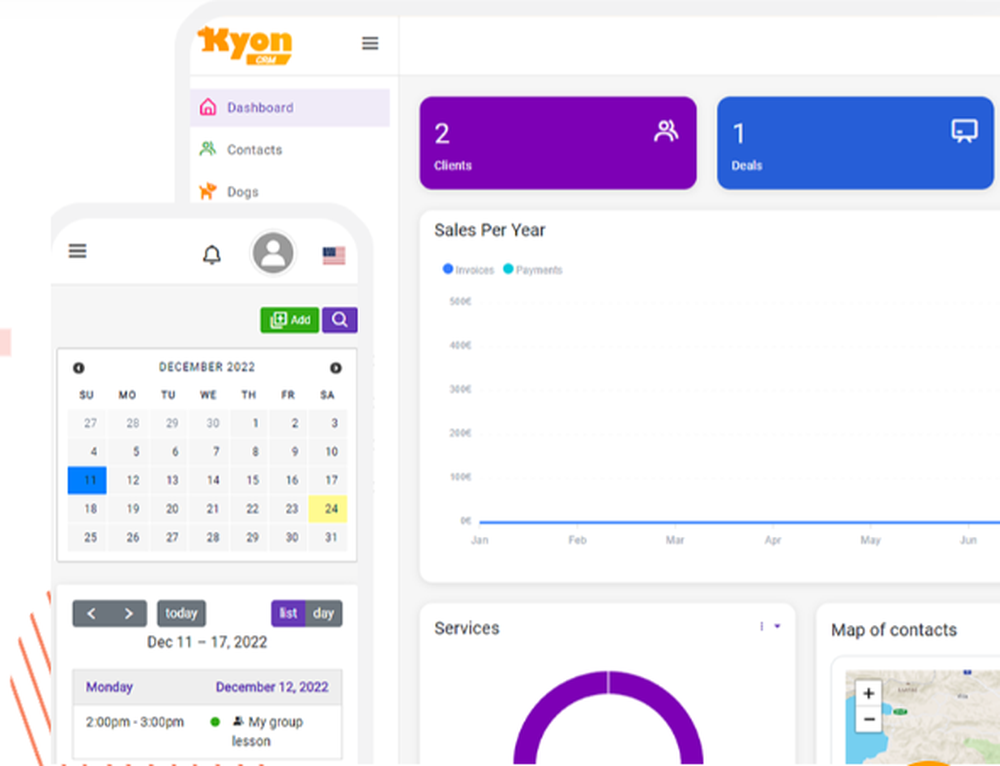The image size is (1000, 766).
Task: Select December 7 in the calendar
Action: [x=209, y=452]
